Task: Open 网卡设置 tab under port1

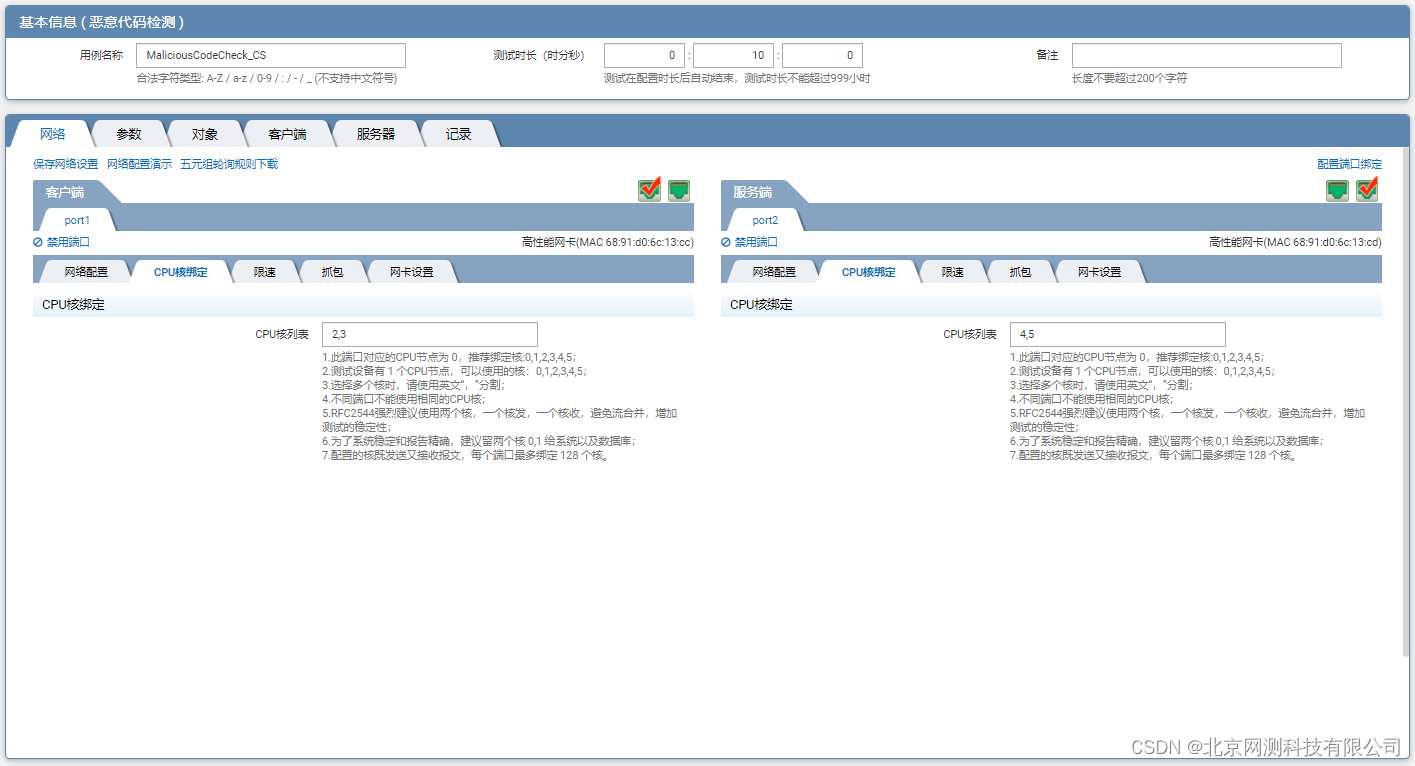Action: point(412,272)
